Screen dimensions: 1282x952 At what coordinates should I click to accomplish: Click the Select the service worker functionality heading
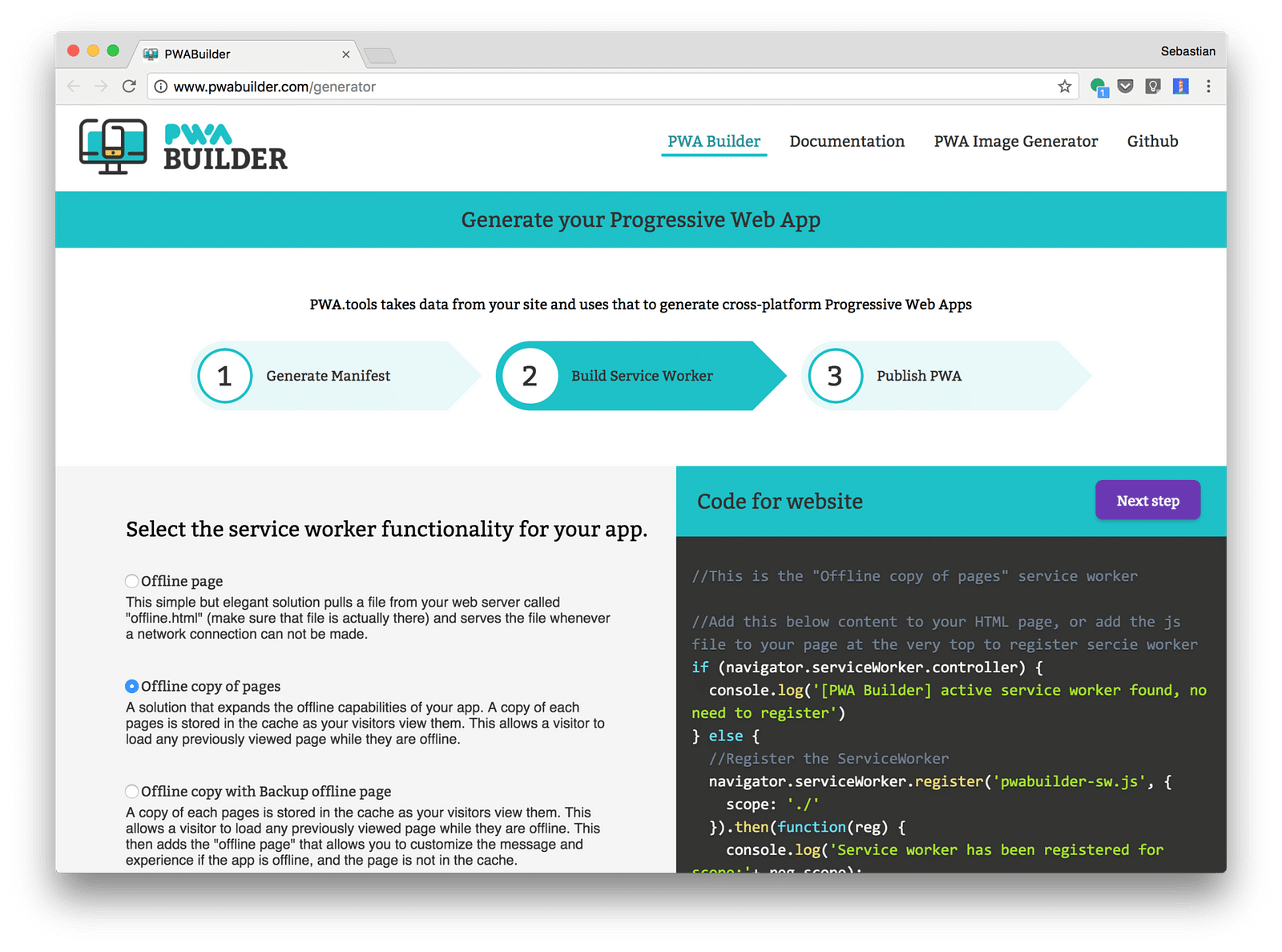click(x=386, y=529)
